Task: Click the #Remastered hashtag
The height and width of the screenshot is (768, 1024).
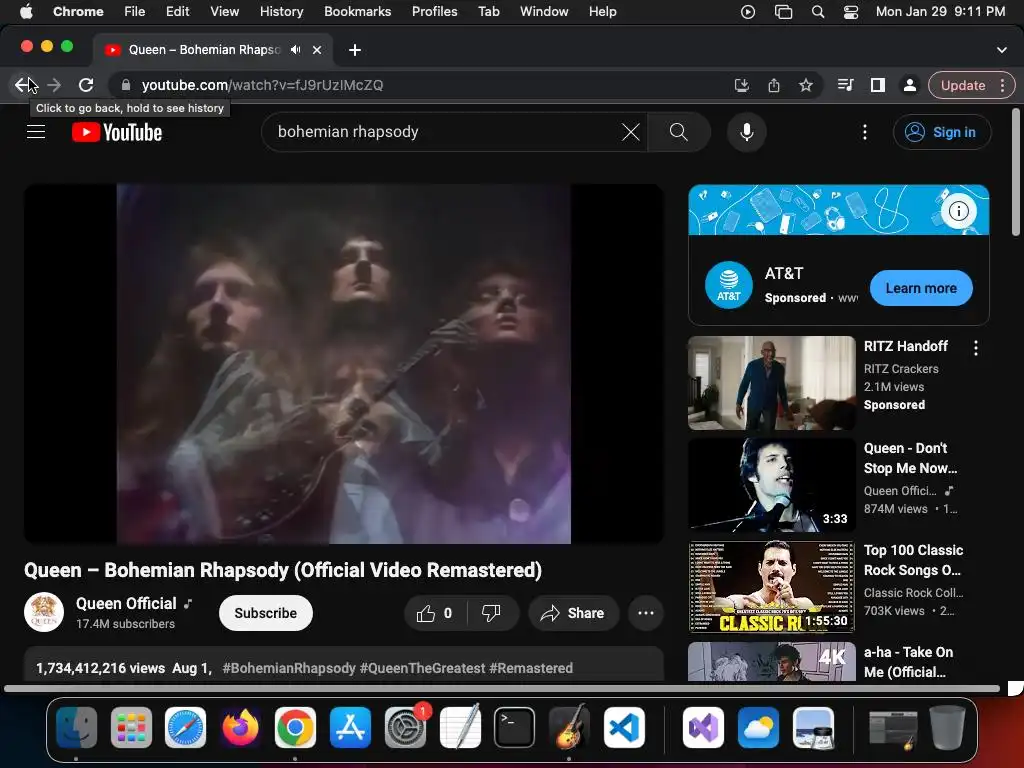Action: pos(531,668)
